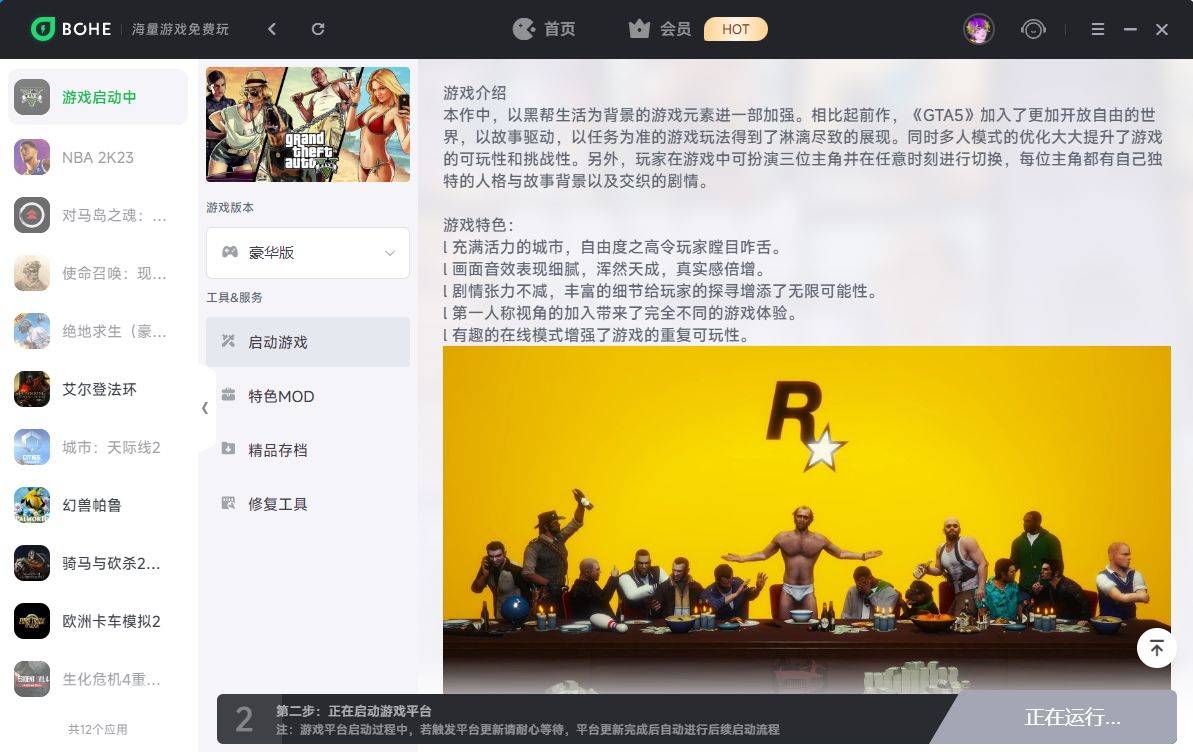Select 骑马与砍杀2 from game list
This screenshot has height=752, width=1193.
(x=98, y=563)
